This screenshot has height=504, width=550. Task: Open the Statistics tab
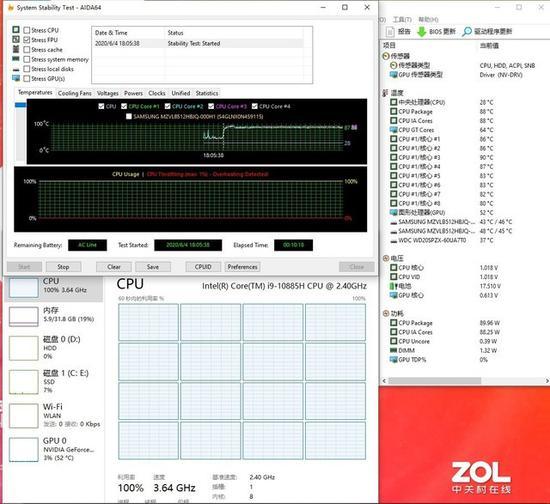207,93
